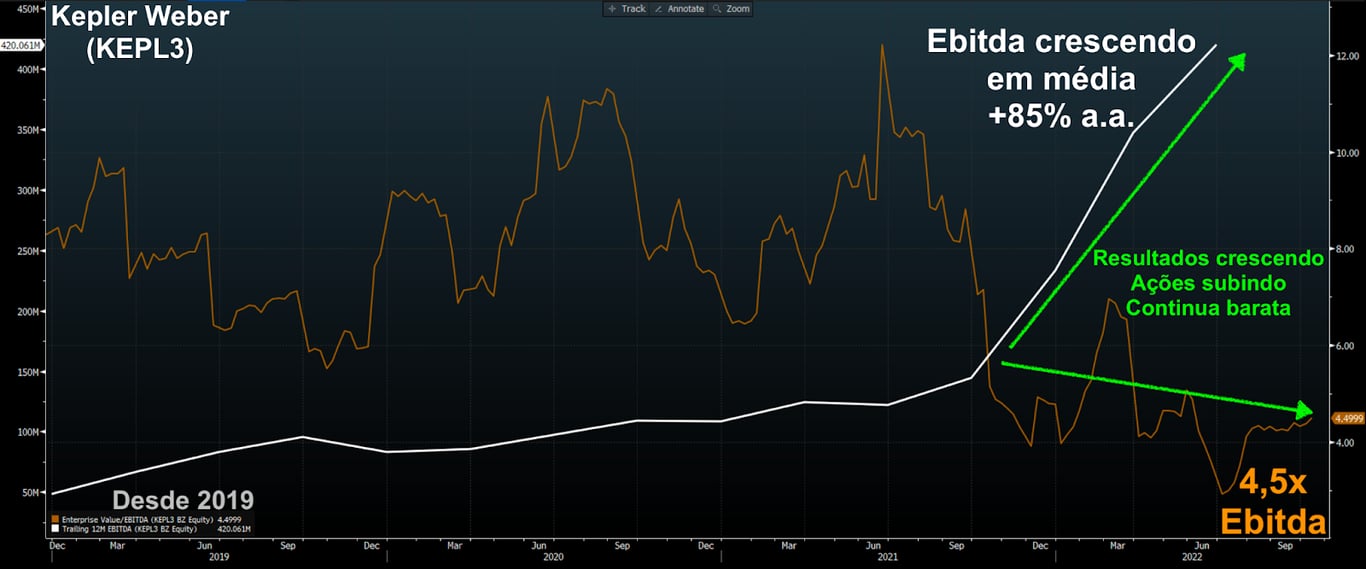Image resolution: width=1366 pixels, height=569 pixels.
Task: Click the 200M left axis label
Action: (x=26, y=311)
